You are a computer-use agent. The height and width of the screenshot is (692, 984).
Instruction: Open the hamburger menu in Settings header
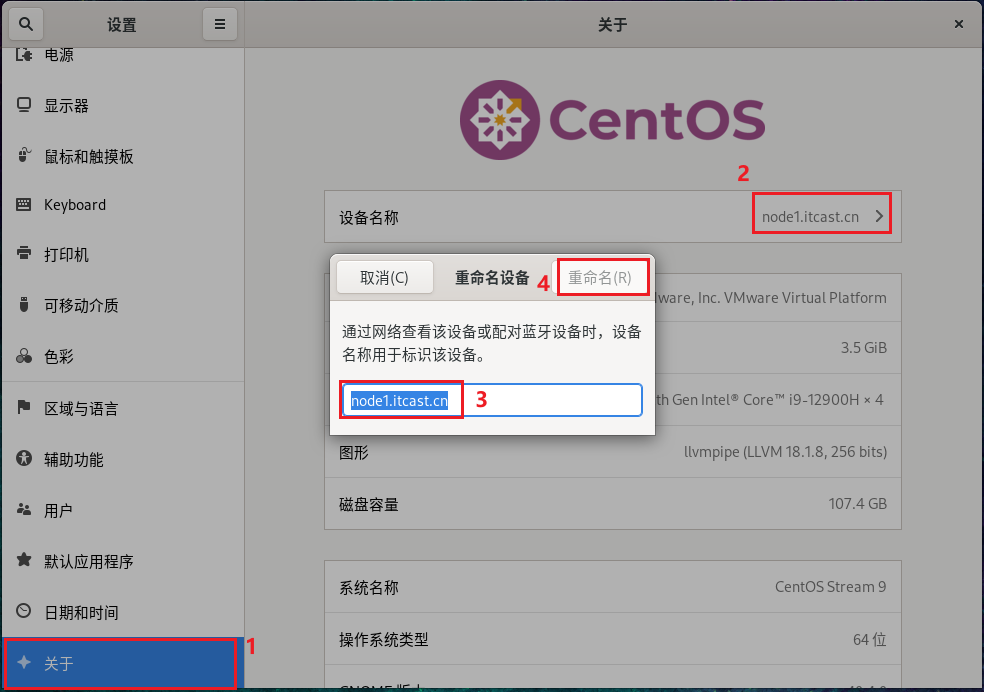[x=220, y=24]
